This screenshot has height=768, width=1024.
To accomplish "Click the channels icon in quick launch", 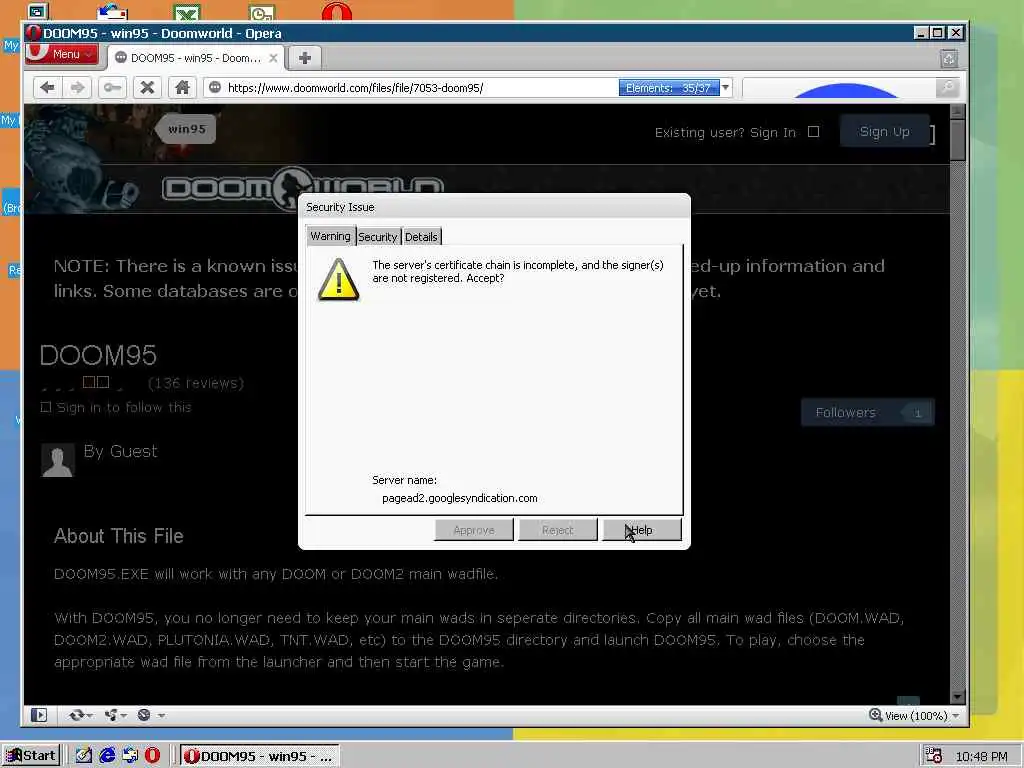I will tap(130, 756).
